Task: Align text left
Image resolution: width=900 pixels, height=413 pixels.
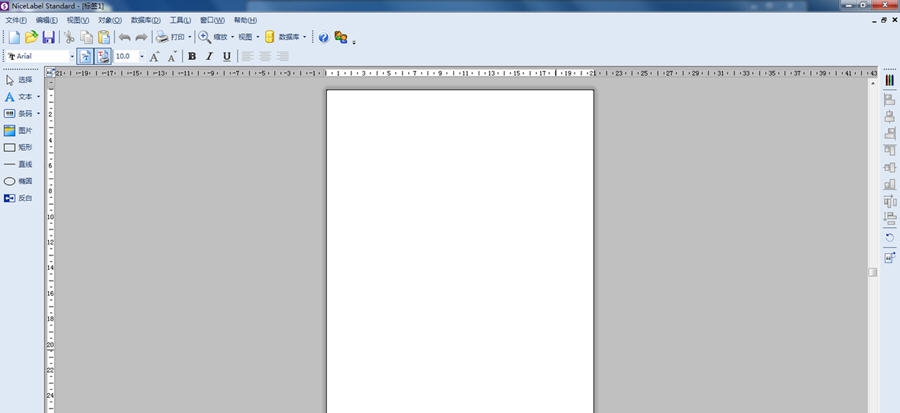Action: pos(247,56)
